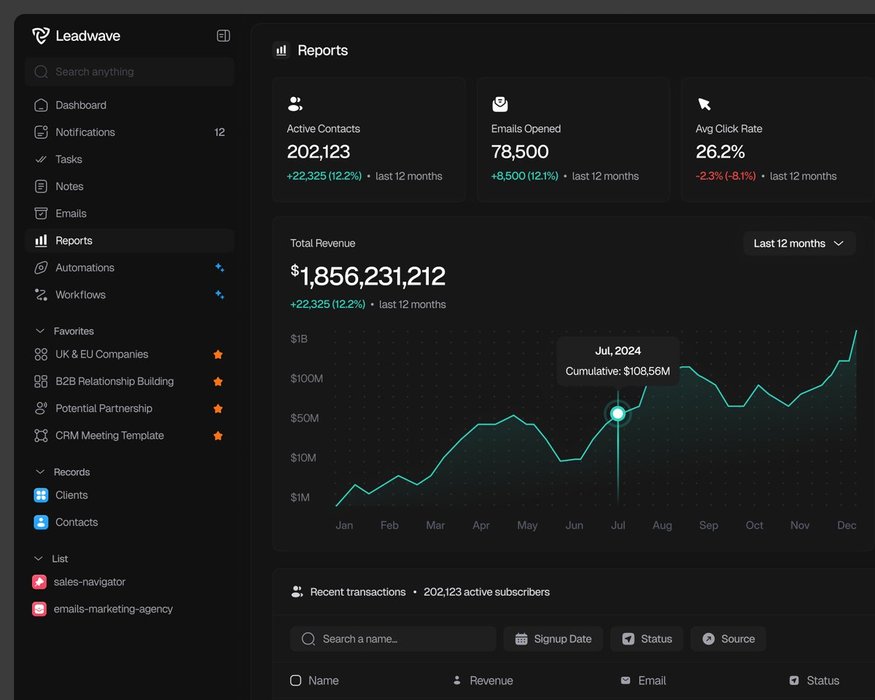Click the Emails Opened envelope icon

(x=500, y=104)
